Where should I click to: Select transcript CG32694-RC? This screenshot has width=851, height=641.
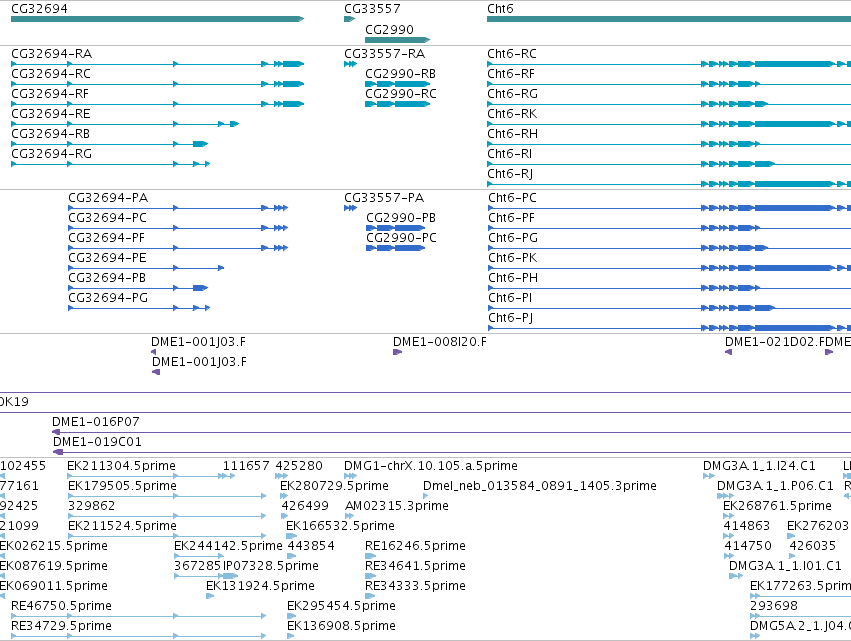click(x=157, y=84)
